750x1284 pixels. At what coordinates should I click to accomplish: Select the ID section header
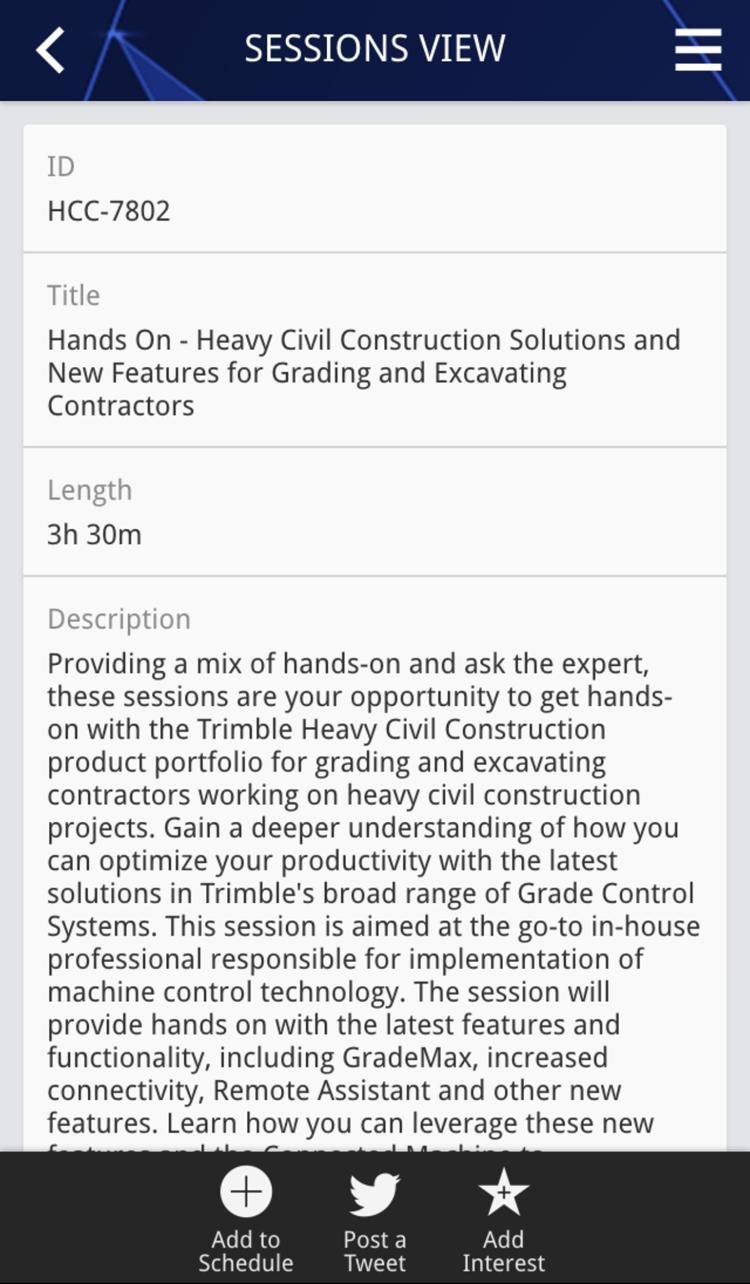click(60, 166)
